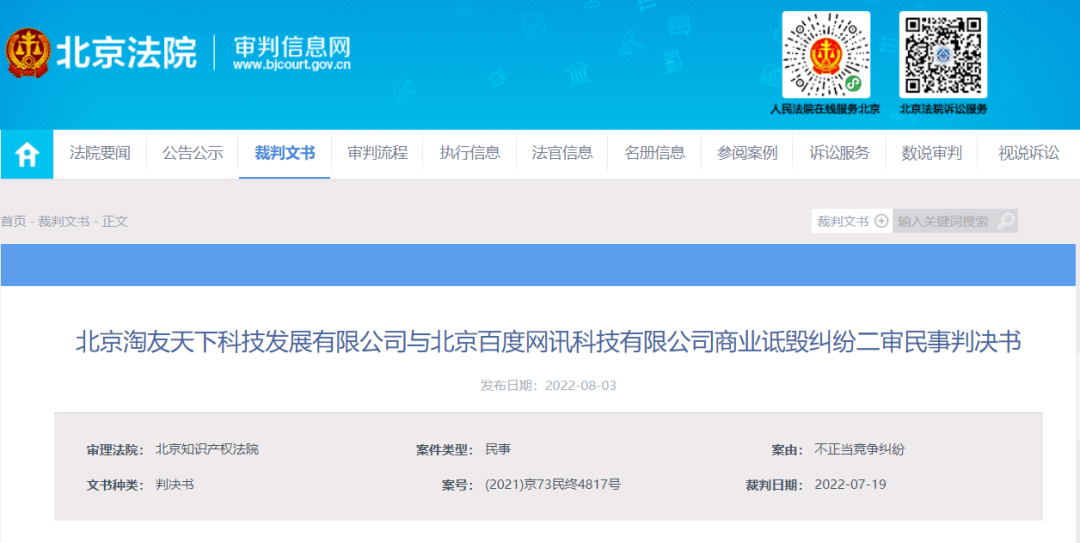Image resolution: width=1080 pixels, height=543 pixels.
Task: Click the 发布日期：2022-08-03 text
Action: tap(548, 385)
